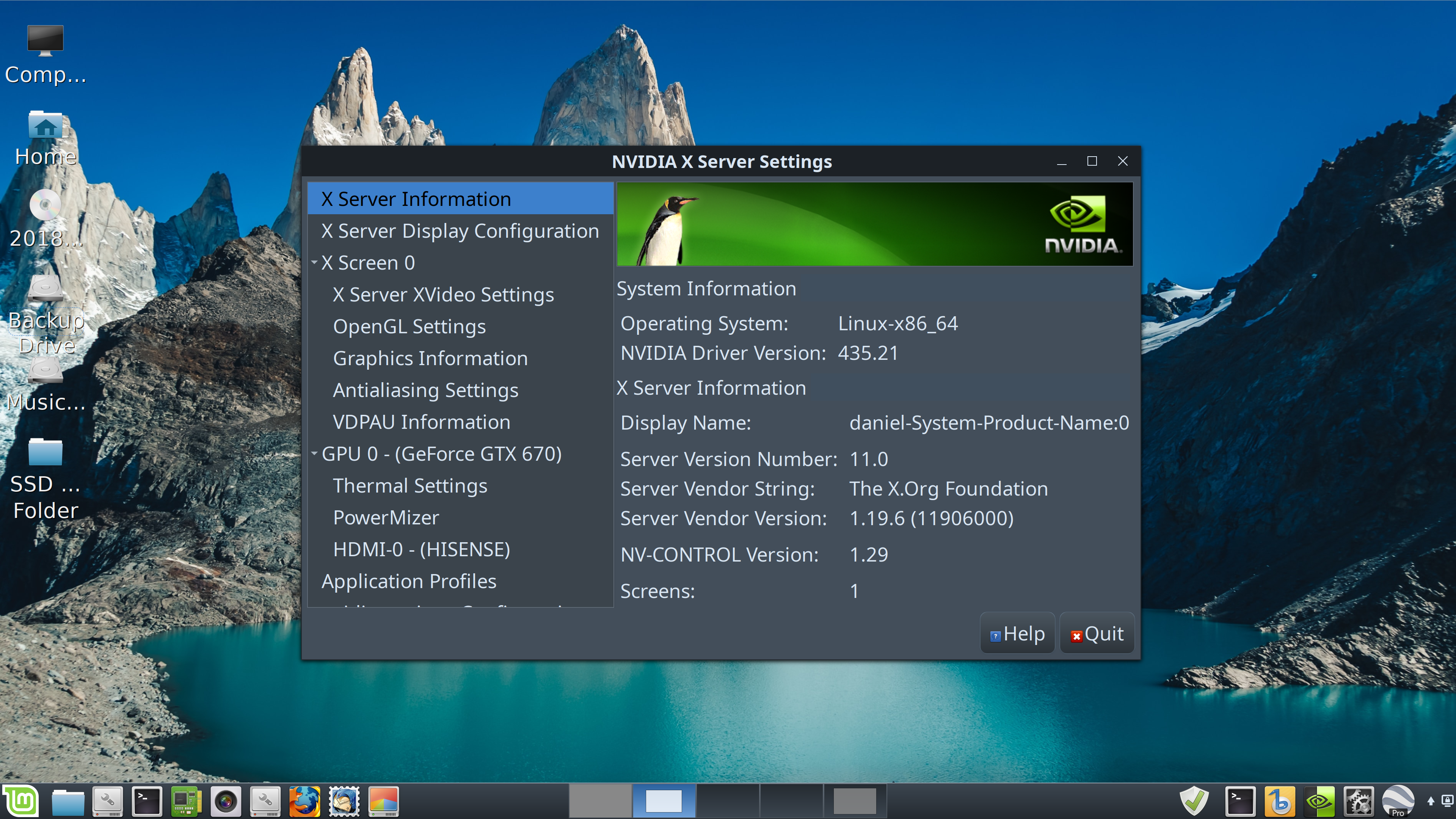1456x819 pixels.
Task: Switch to the highlighted active workspace thumbnail
Action: 664,801
